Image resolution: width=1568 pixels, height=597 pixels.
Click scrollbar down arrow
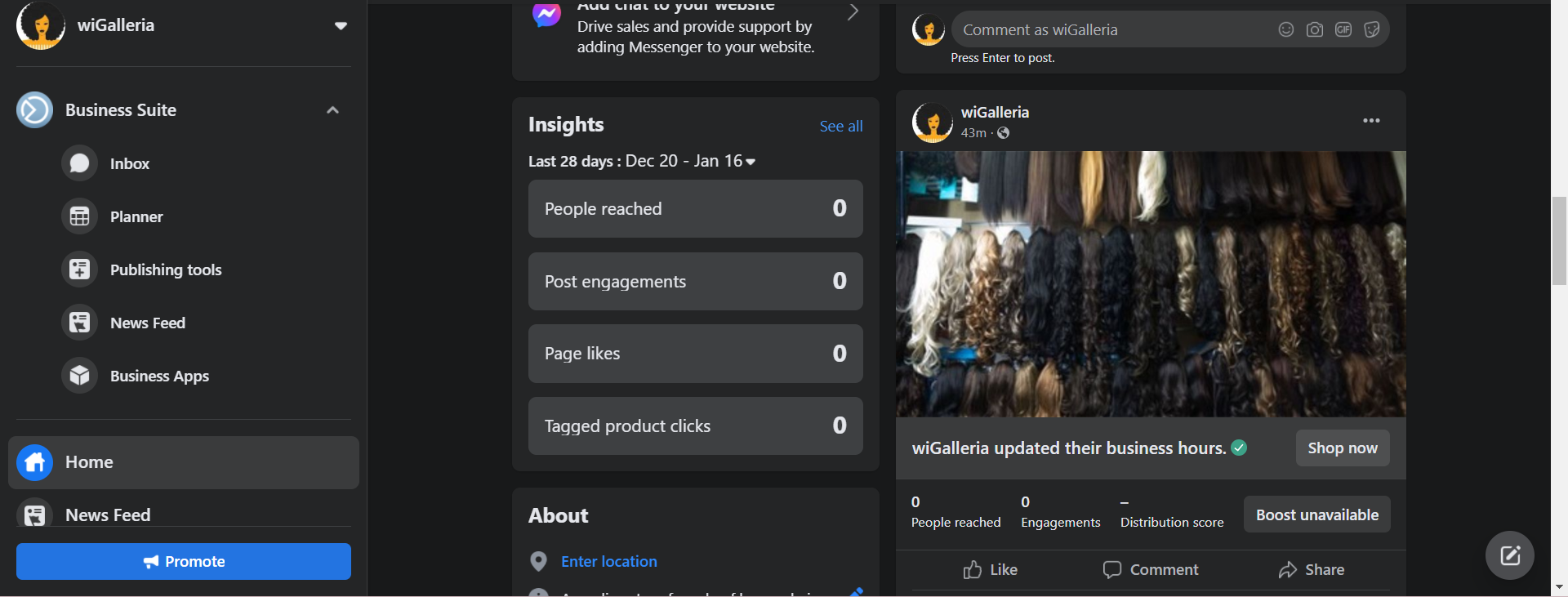pyautogui.click(x=1559, y=587)
